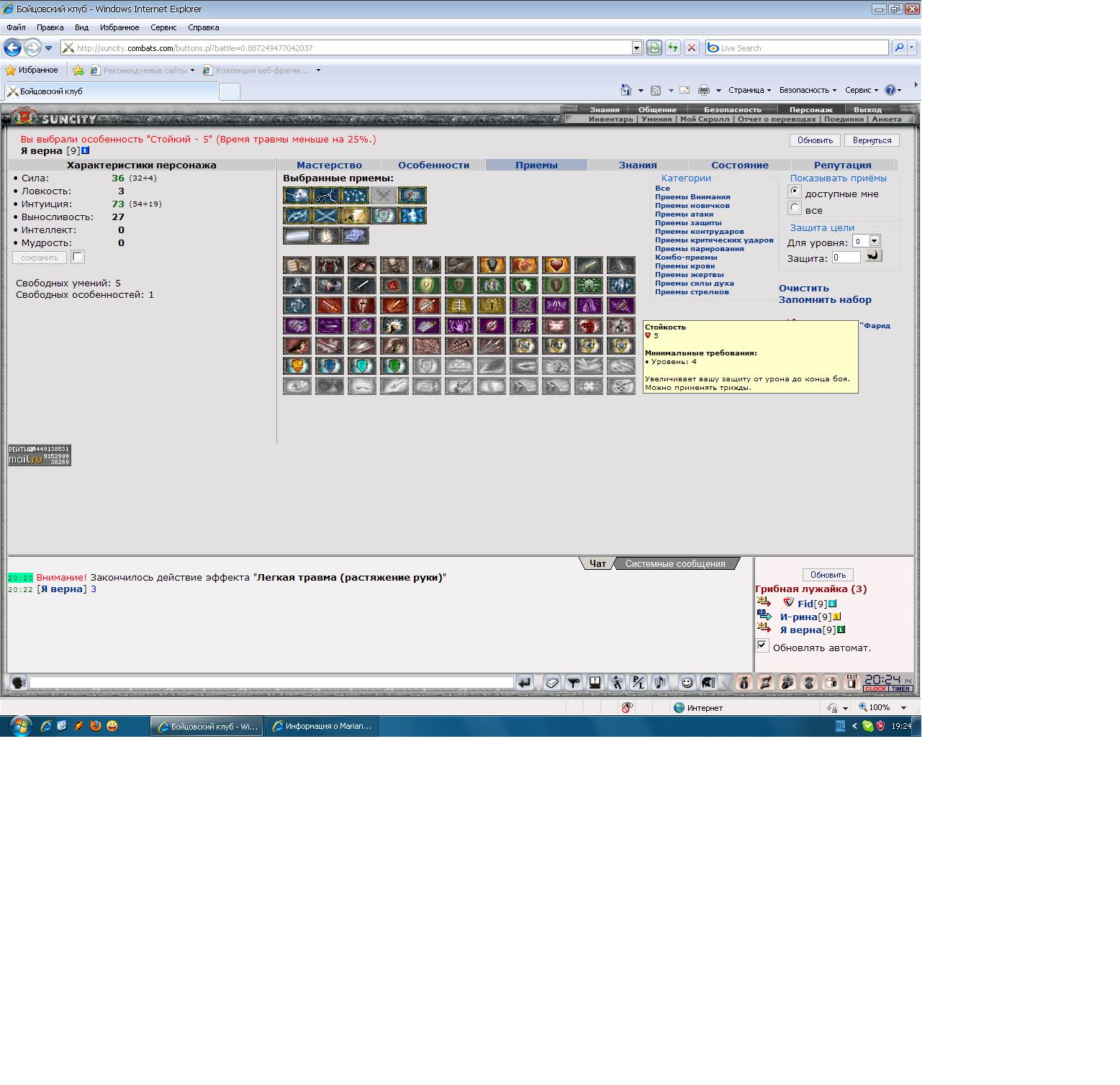
Task: Click the Запомнить набор link
Action: pyautogui.click(x=825, y=299)
